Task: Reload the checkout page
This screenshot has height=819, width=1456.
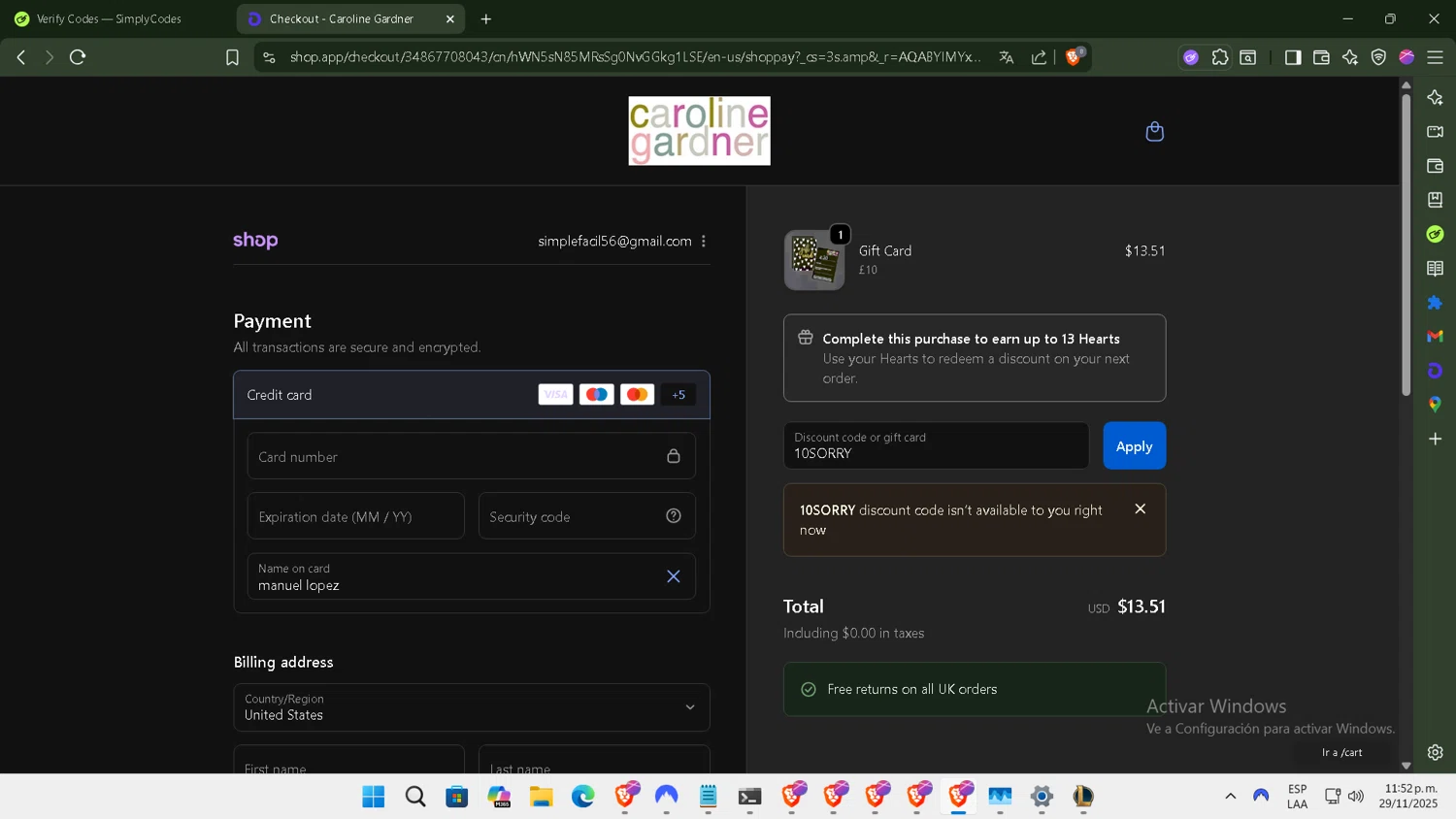Action: pyautogui.click(x=78, y=57)
